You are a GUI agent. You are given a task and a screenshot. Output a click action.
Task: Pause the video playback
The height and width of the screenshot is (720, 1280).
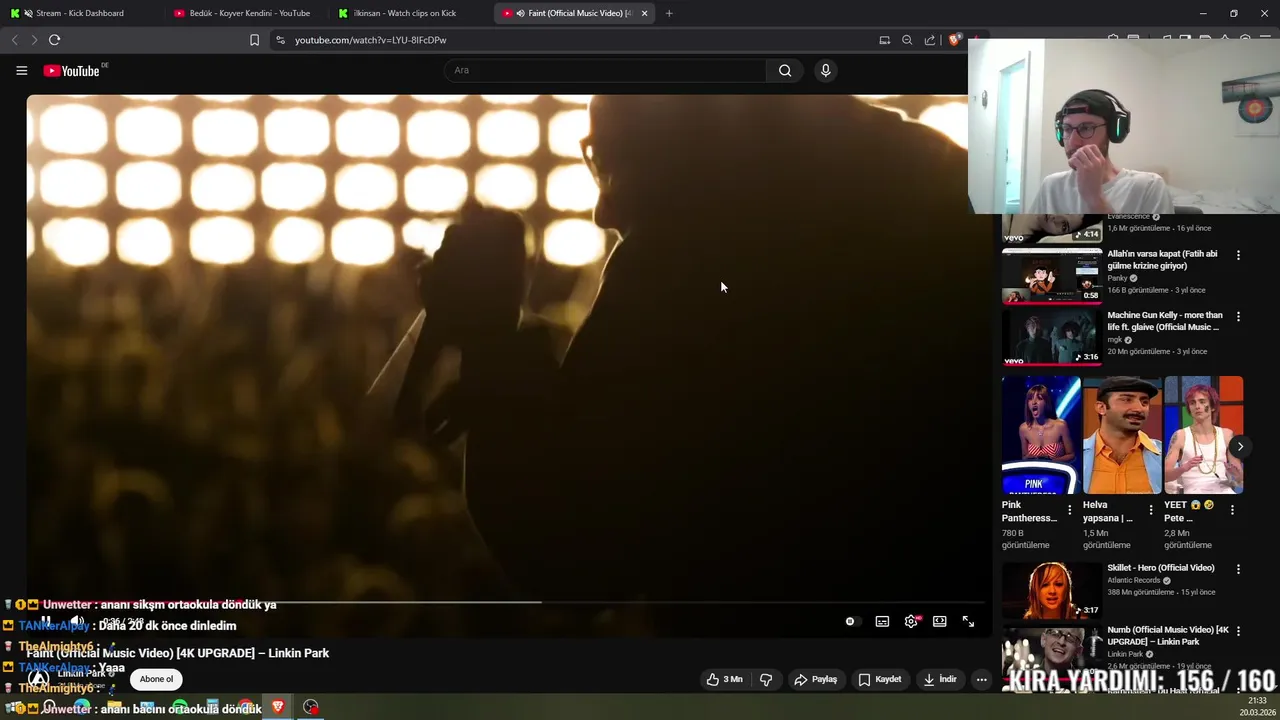pyautogui.click(x=45, y=621)
